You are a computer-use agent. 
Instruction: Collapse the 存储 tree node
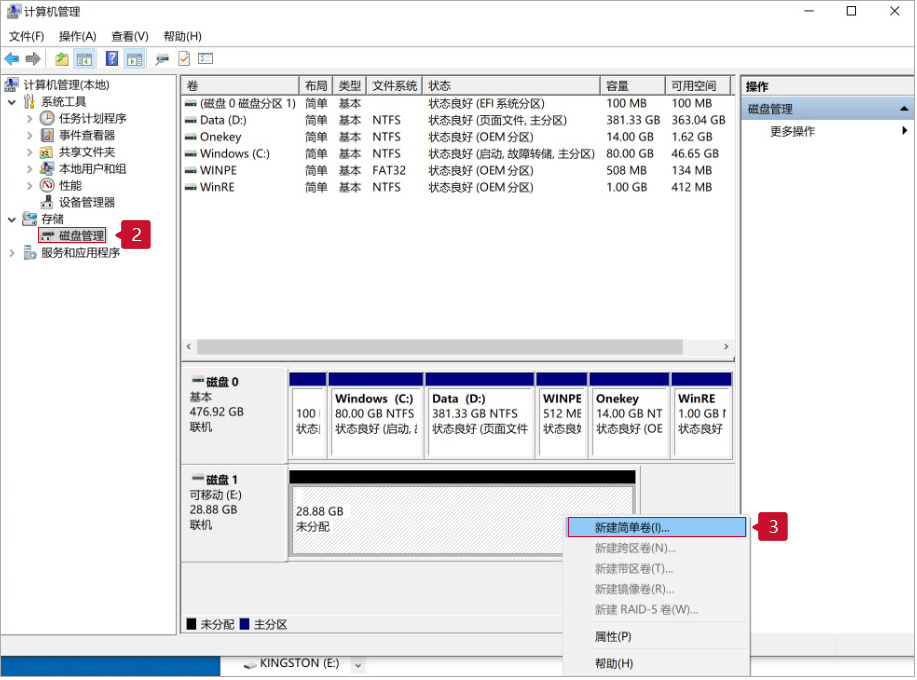tap(12, 219)
